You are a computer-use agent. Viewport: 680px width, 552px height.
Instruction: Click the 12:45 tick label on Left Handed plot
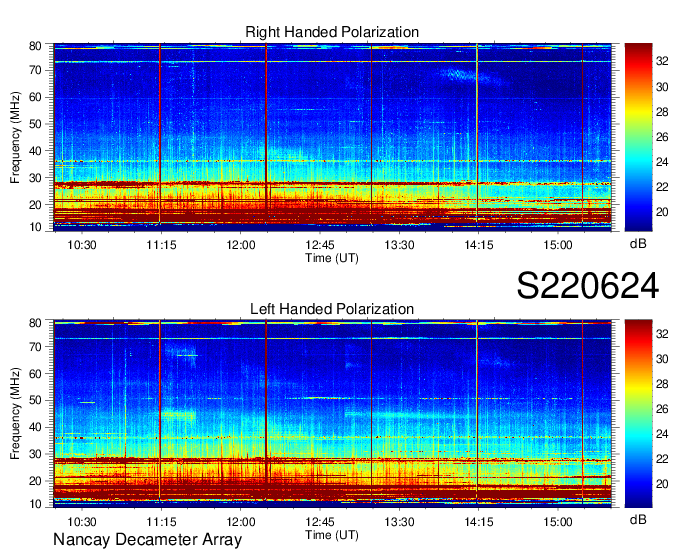320,522
